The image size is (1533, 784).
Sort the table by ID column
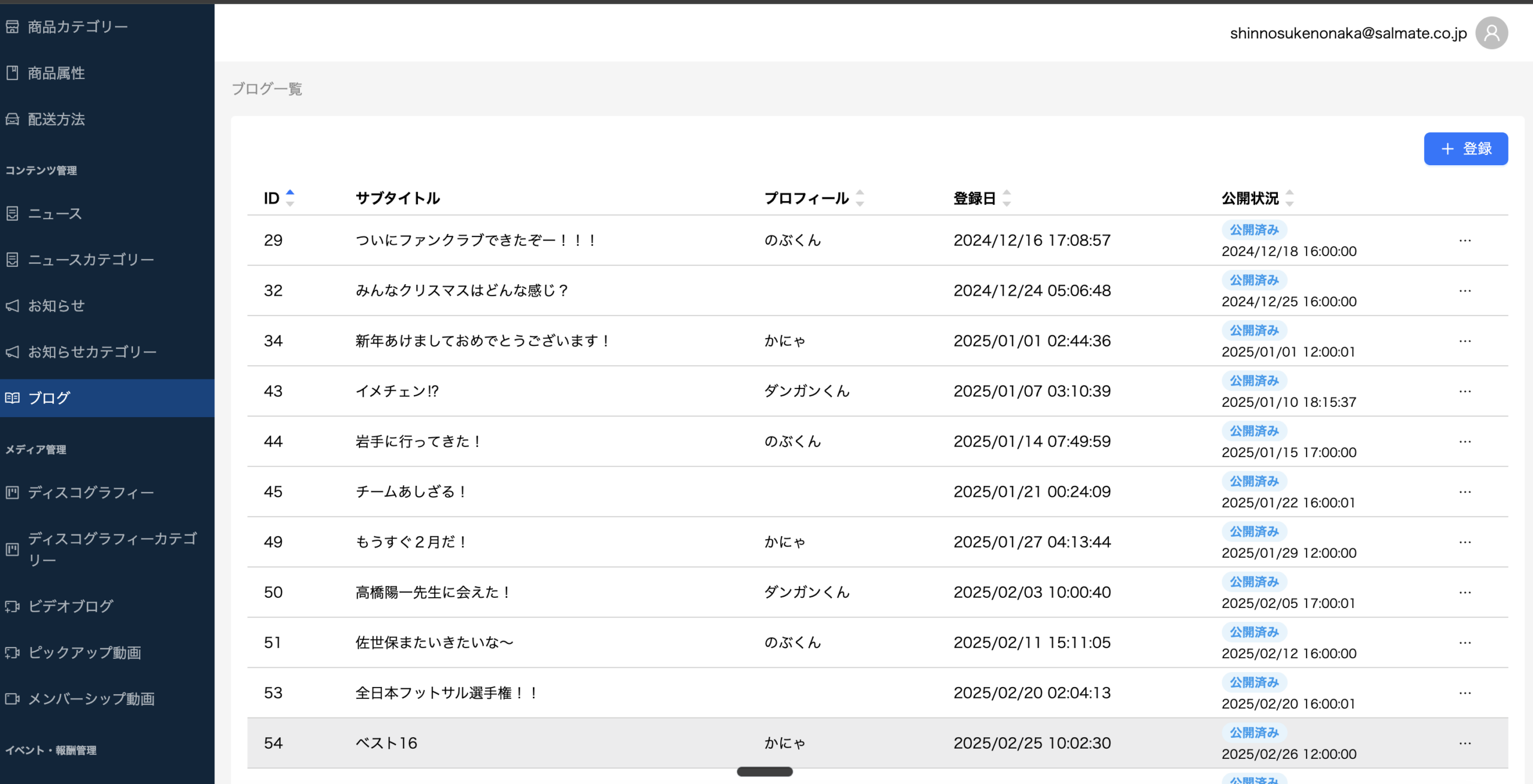(x=290, y=198)
